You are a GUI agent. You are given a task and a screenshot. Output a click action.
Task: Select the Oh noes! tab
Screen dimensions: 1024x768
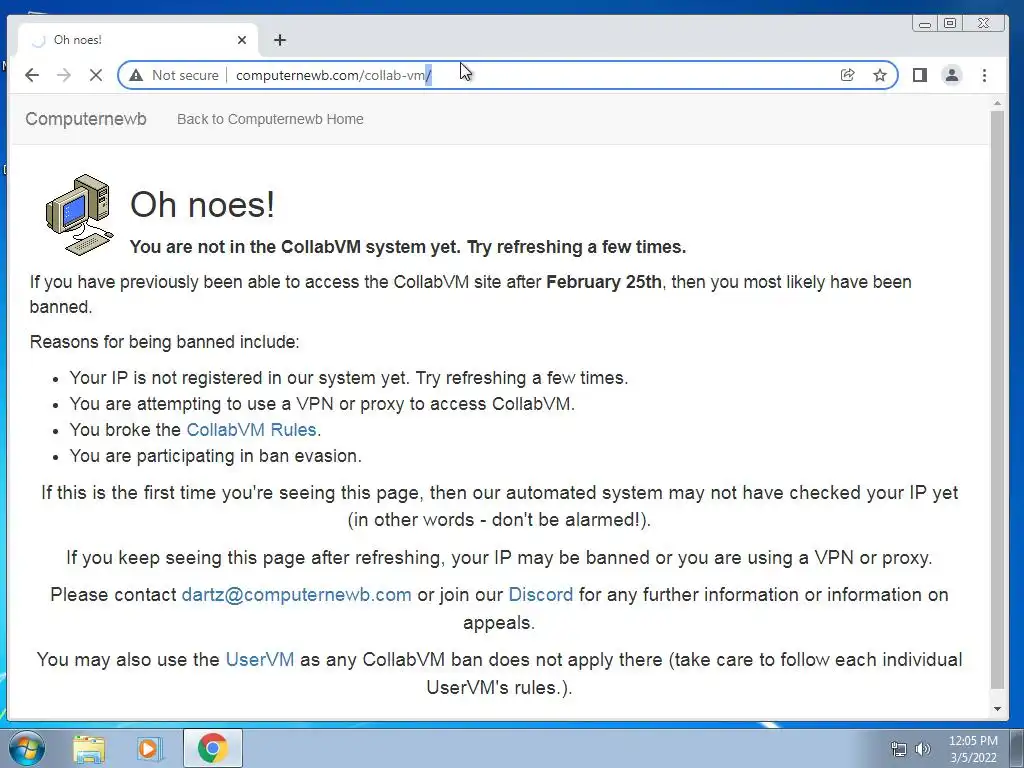point(137,40)
